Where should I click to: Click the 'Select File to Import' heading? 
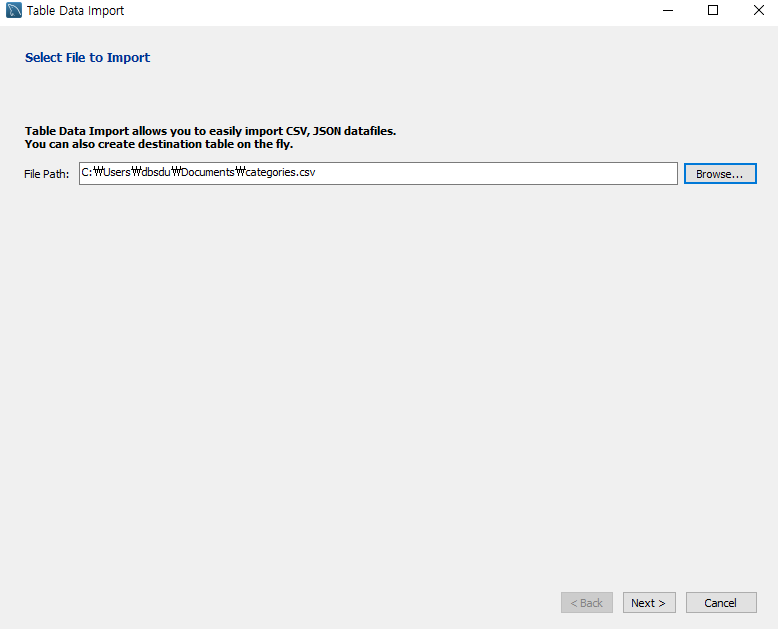pyautogui.click(x=87, y=58)
